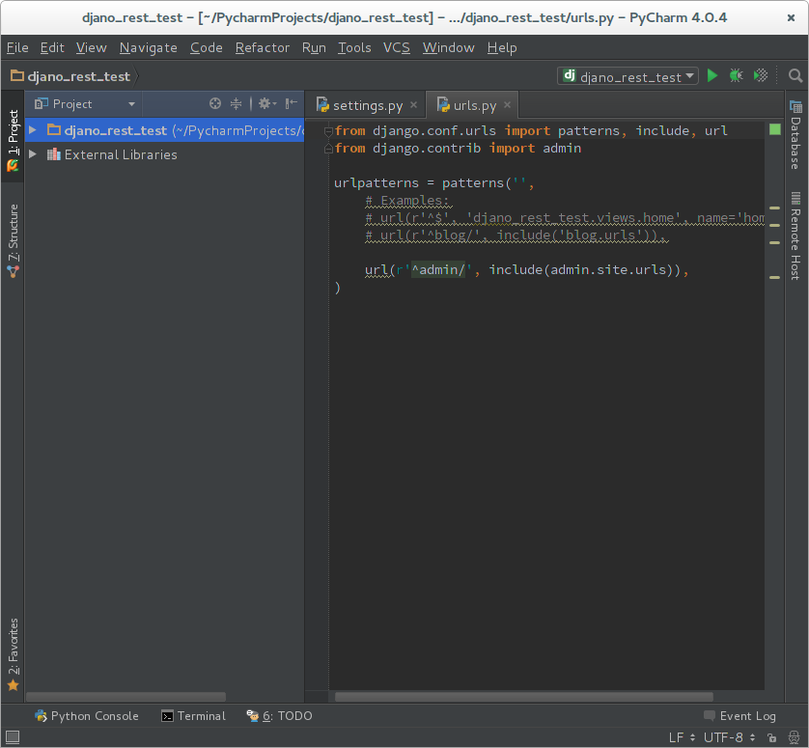This screenshot has width=809, height=748.
Task: Open run configuration dropdown djano_rest_test
Action: tap(628, 76)
